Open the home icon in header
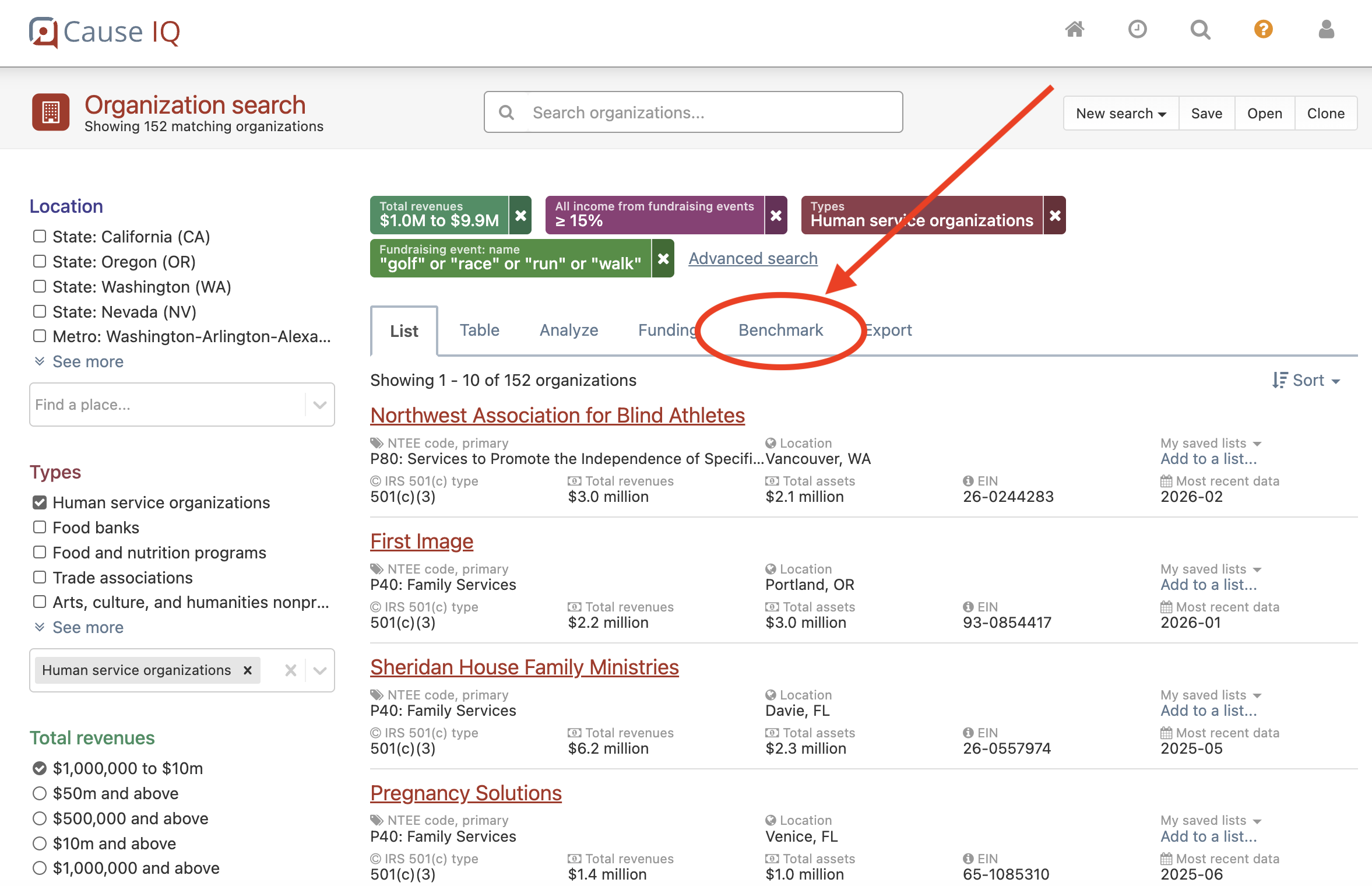The image size is (1372, 886). point(1074,29)
